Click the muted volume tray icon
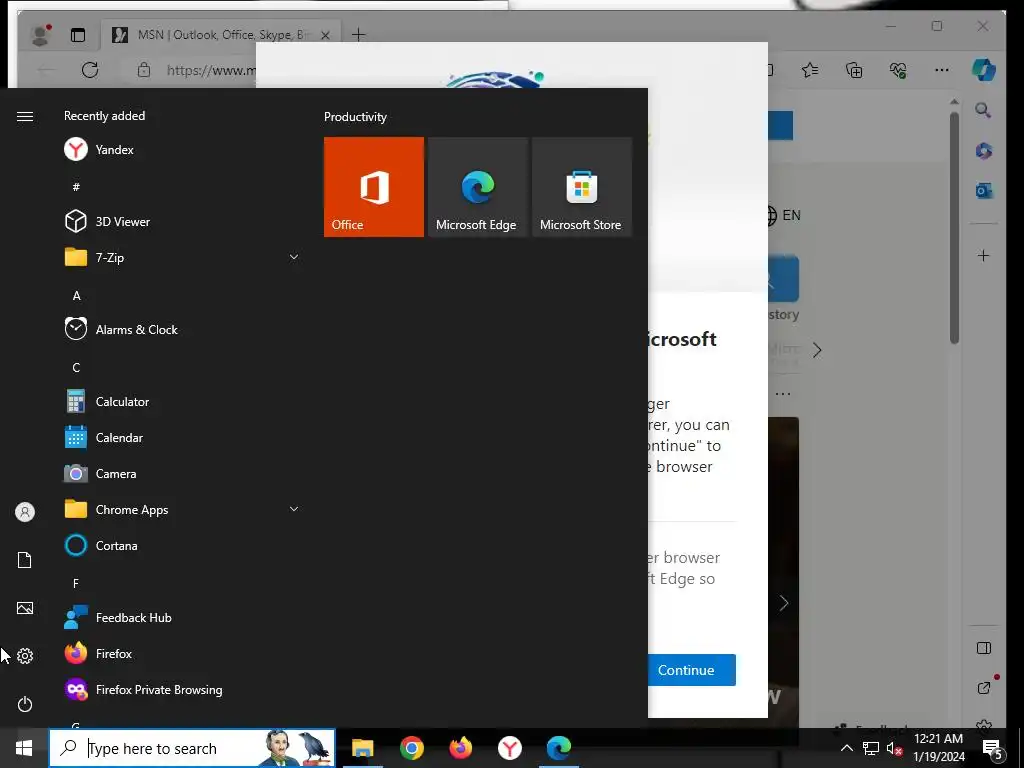Viewport: 1024px width, 768px height. coord(894,748)
